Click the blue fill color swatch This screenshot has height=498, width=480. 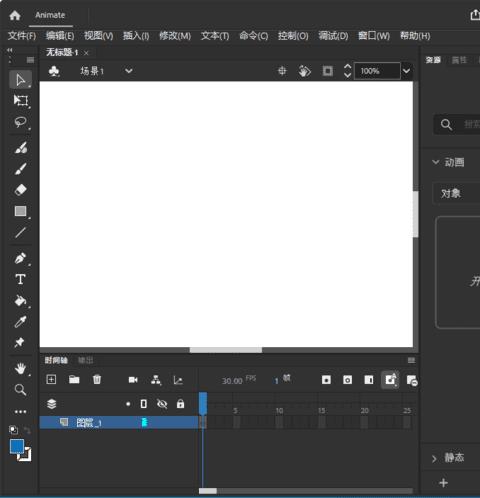click(17, 447)
